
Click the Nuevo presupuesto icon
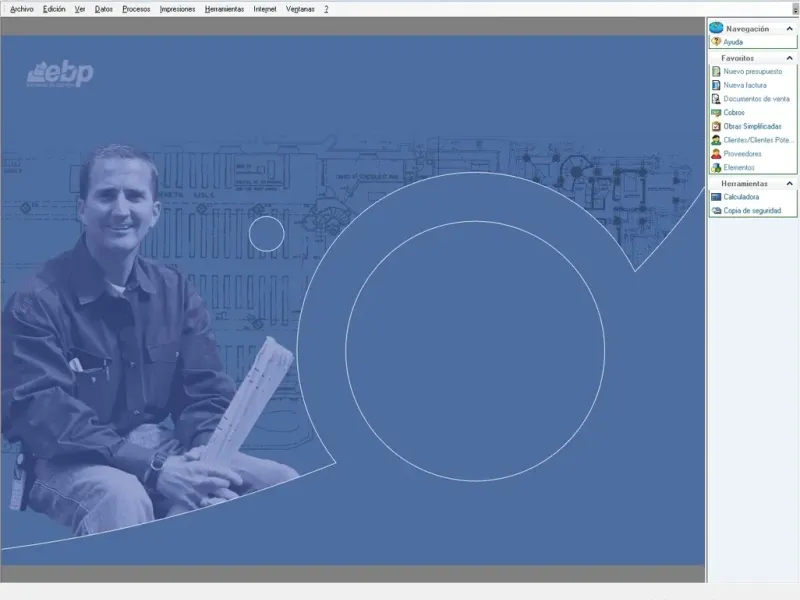716,71
